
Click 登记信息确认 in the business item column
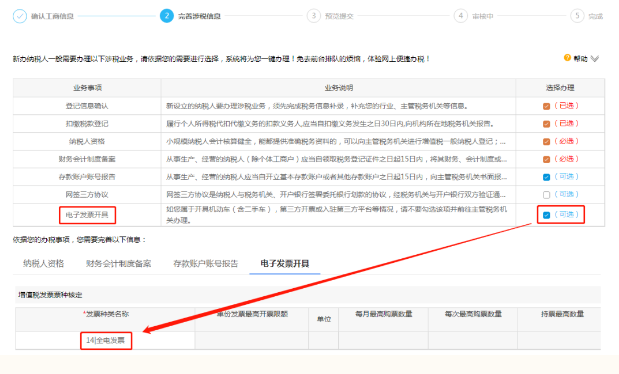click(x=87, y=106)
